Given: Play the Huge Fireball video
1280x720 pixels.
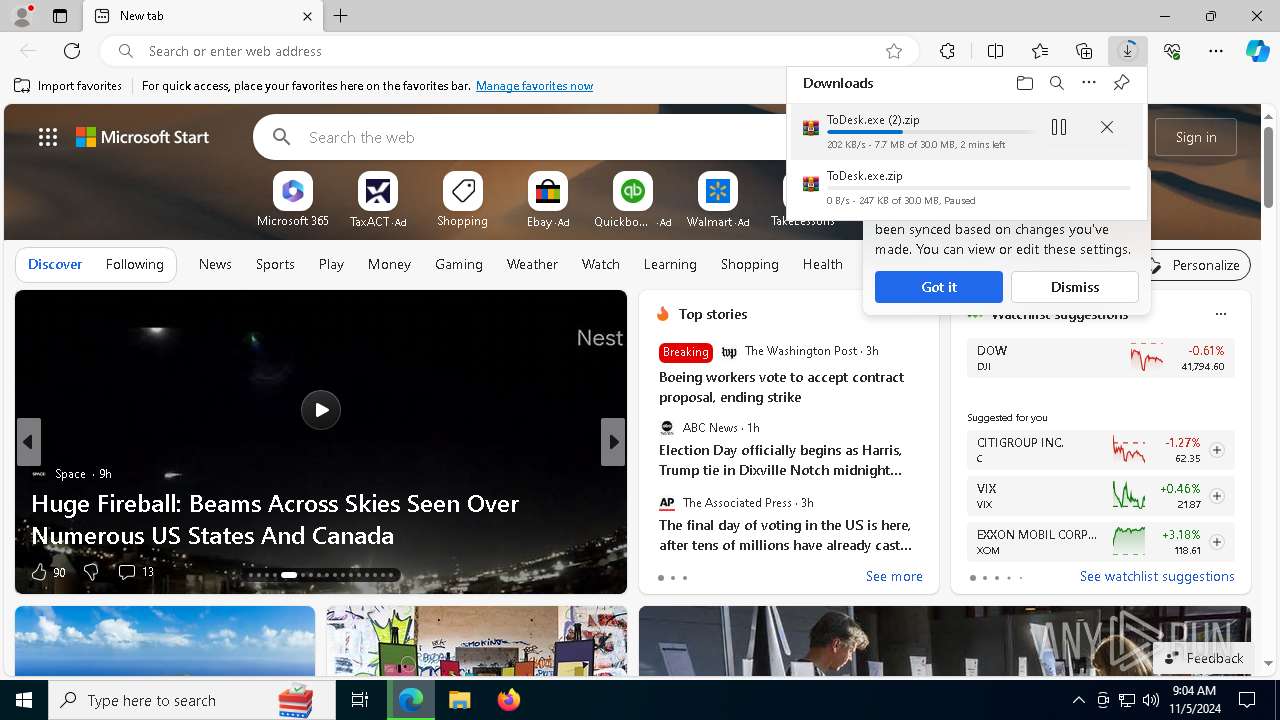Looking at the screenshot, I should [321, 410].
